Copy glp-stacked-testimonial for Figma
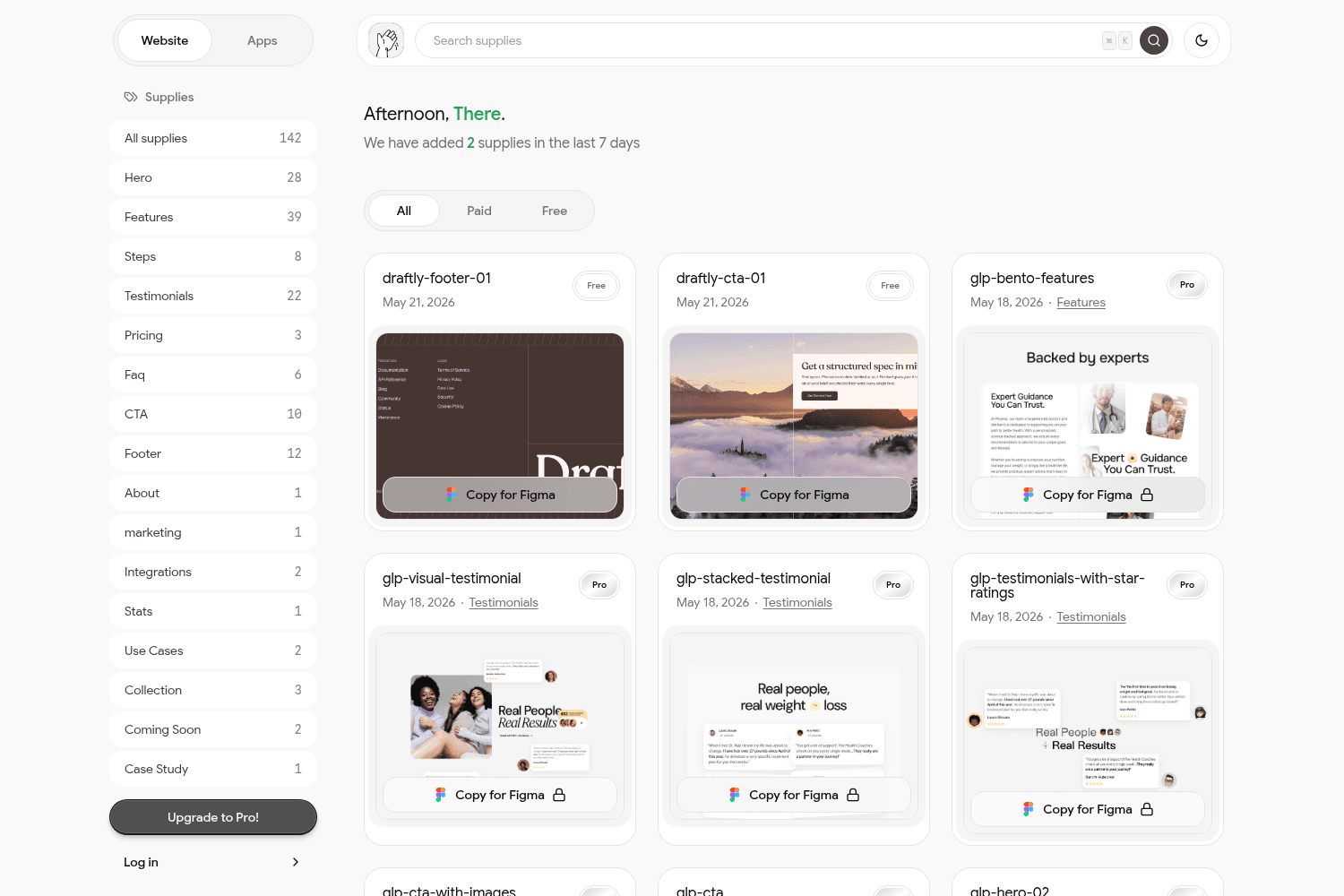 794,795
